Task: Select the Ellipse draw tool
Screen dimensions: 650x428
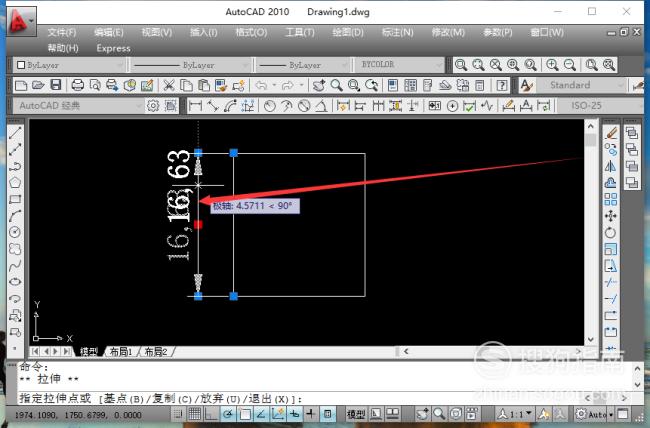Action: (x=15, y=282)
